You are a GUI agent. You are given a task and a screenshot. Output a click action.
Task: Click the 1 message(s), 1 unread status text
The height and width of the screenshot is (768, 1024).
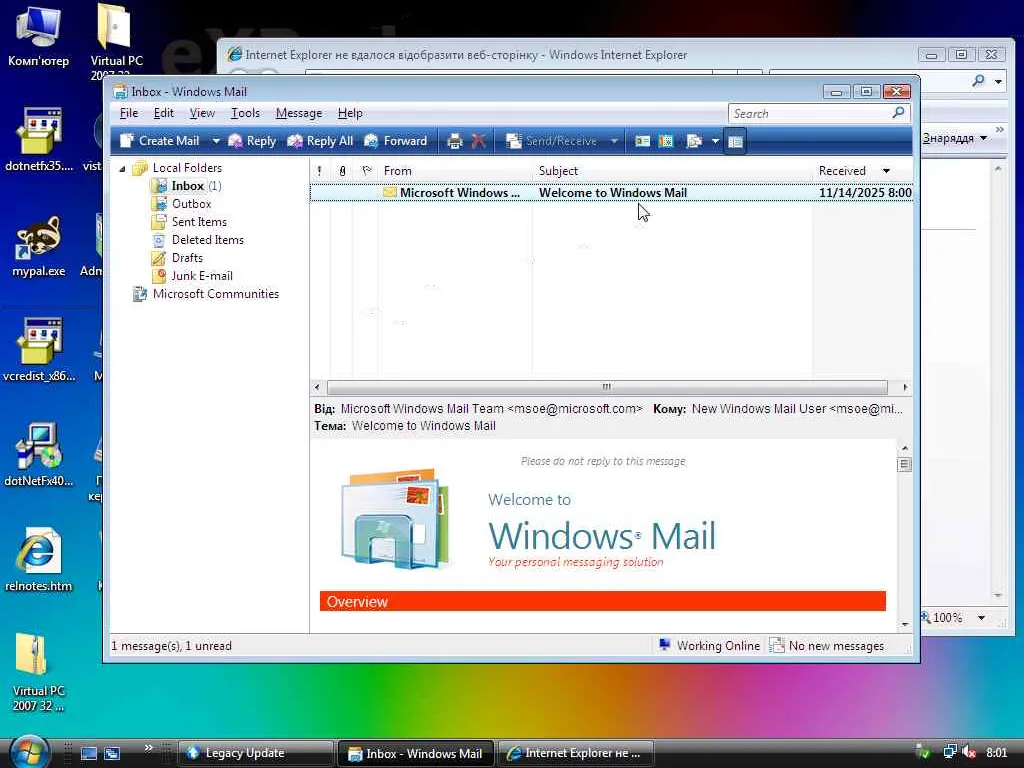172,646
